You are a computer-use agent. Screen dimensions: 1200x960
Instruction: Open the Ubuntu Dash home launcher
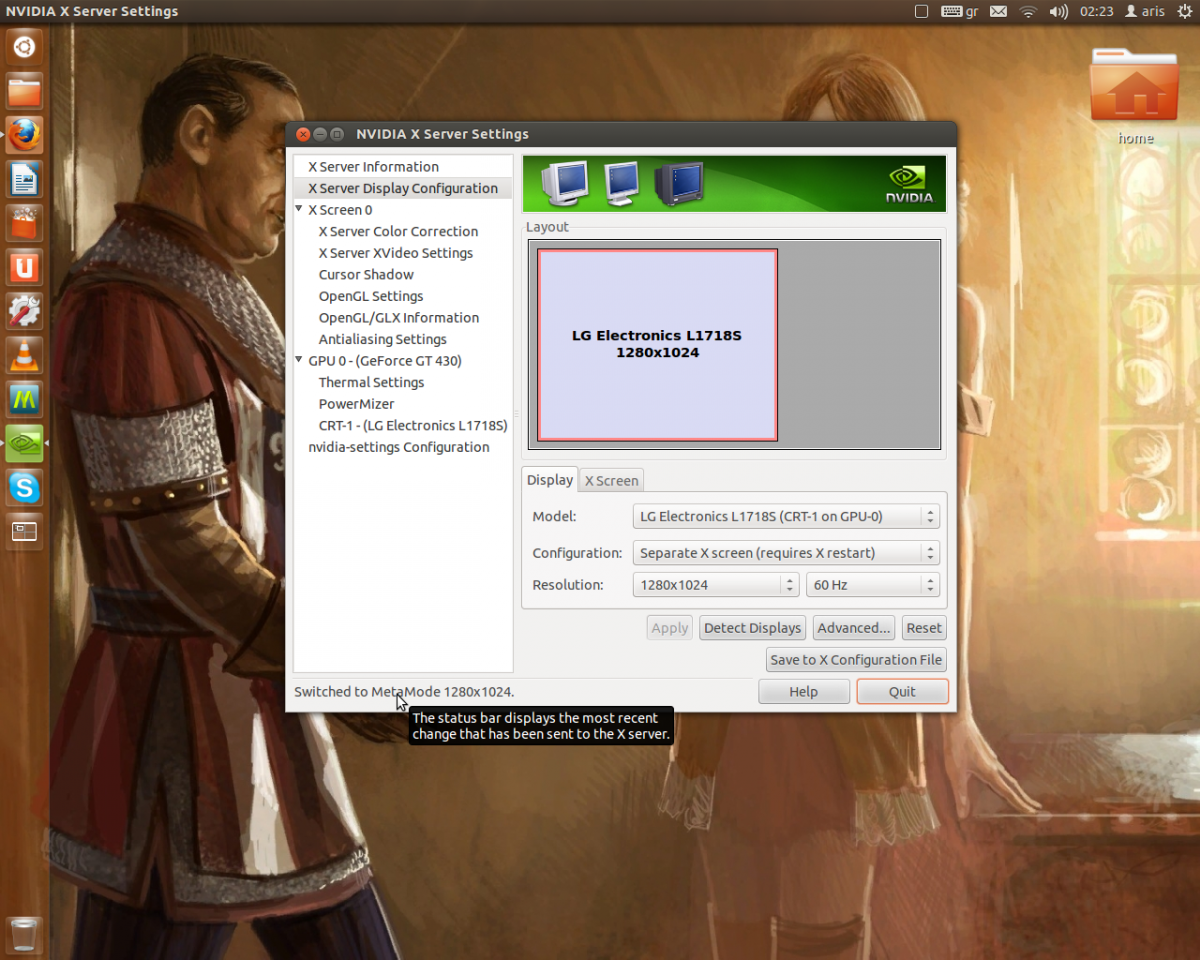click(25, 47)
